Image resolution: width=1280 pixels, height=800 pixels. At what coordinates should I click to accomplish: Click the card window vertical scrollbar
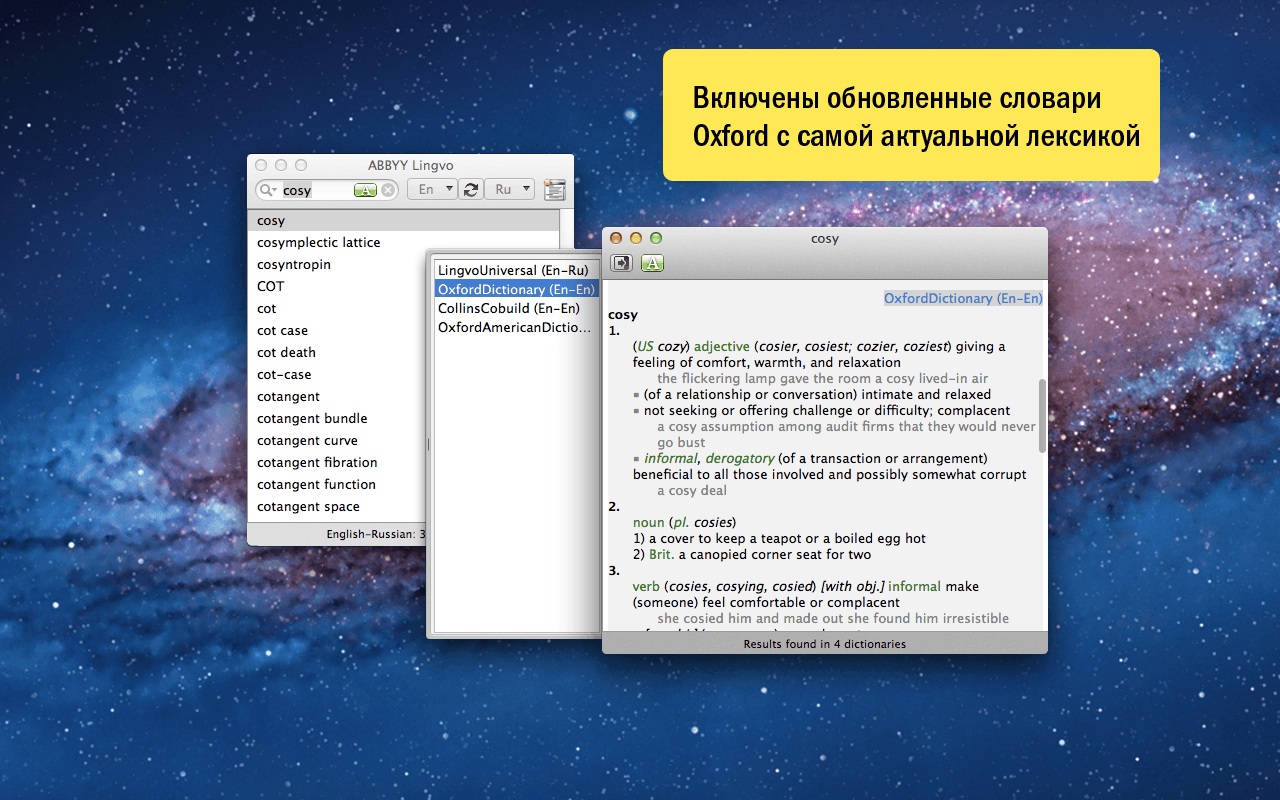tap(1042, 415)
